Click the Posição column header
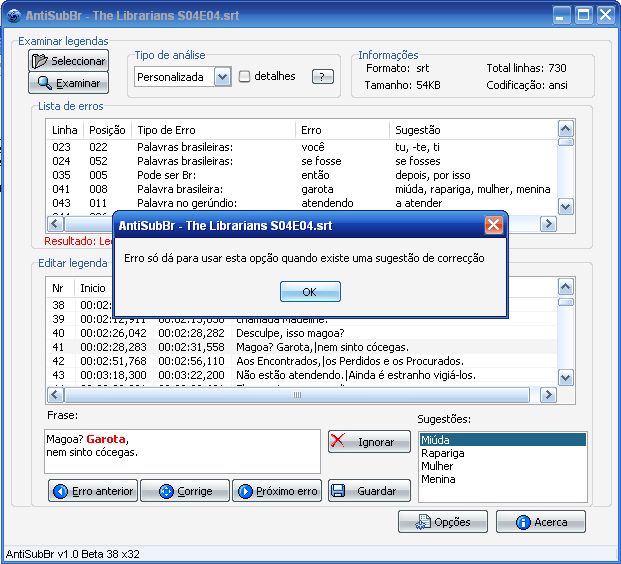621x564 pixels. (107, 130)
